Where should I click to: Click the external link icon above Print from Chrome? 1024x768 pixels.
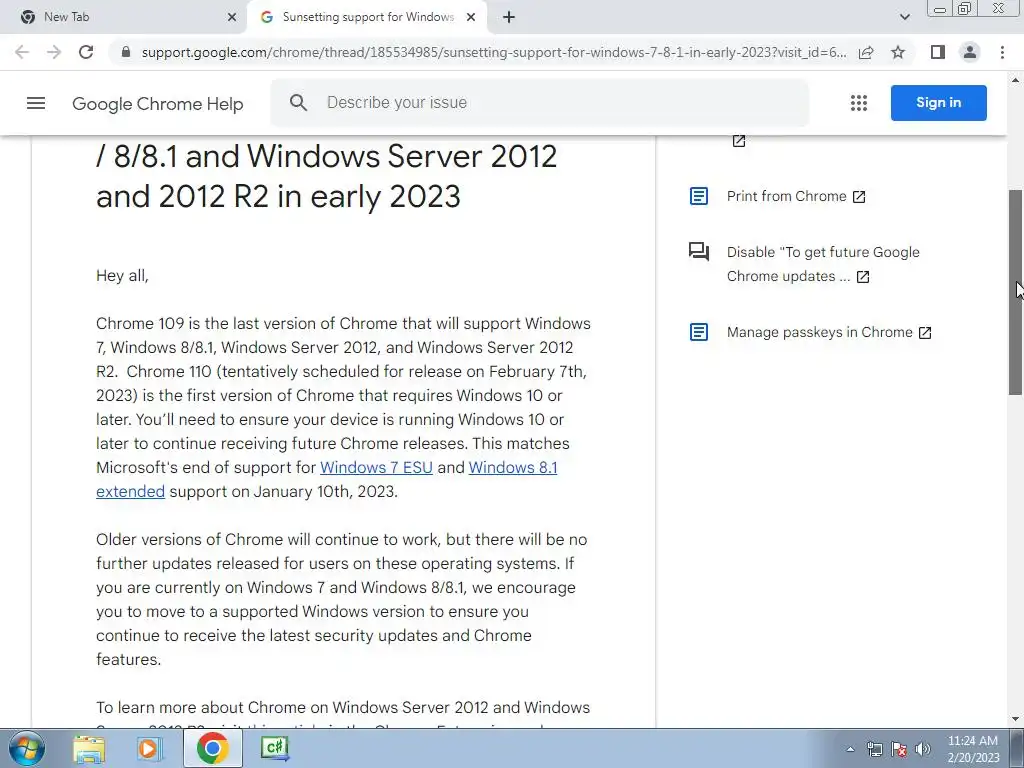[x=739, y=141]
